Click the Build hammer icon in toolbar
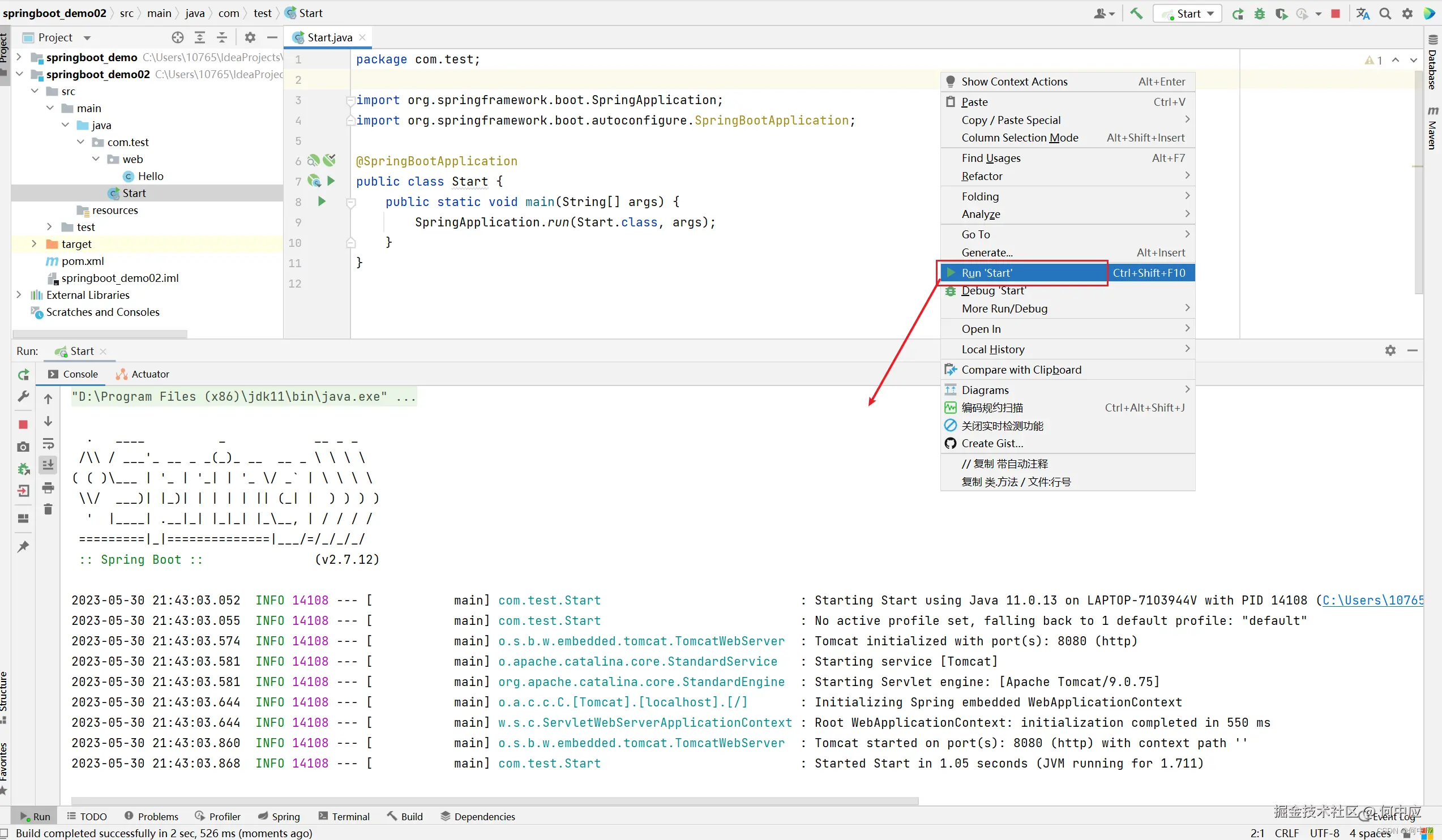This screenshot has width=1442, height=840. (1136, 13)
